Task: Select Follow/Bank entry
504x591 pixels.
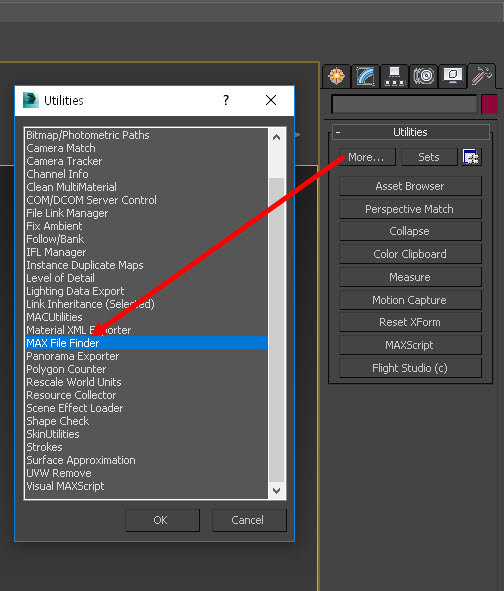Action: click(146, 239)
